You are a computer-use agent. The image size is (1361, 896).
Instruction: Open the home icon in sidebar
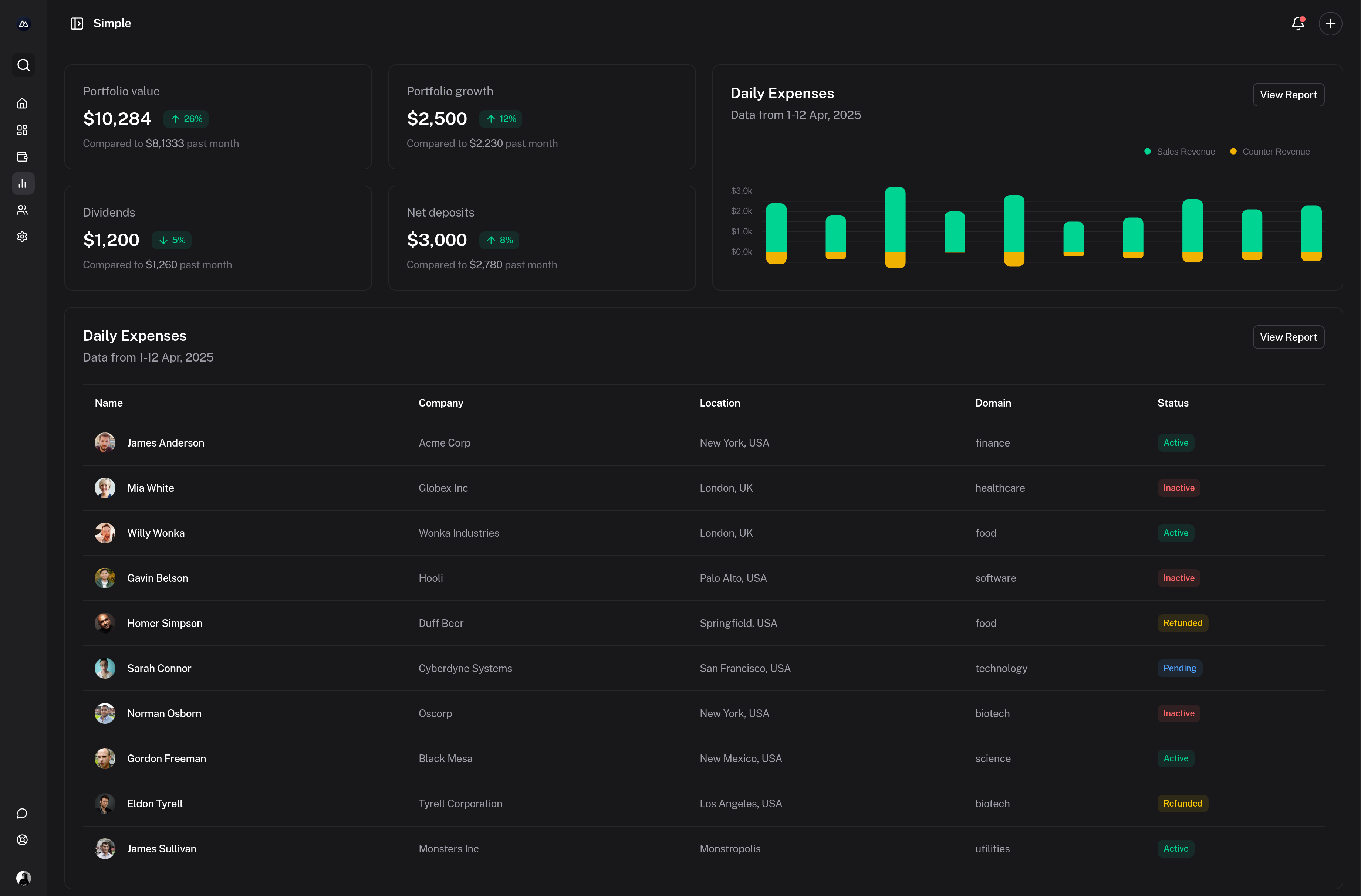[x=22, y=103]
